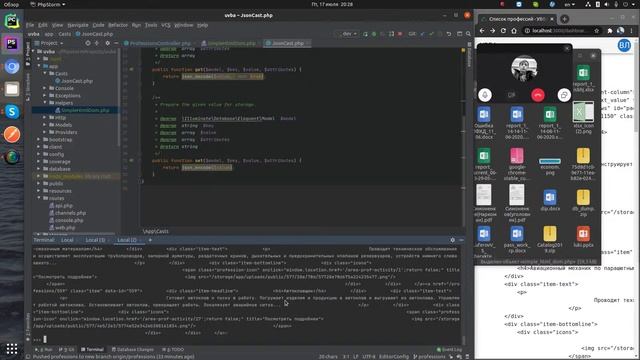This screenshot has width=640, height=360.
Task: Hide the Project panel with minus icon
Action: tap(116, 43)
